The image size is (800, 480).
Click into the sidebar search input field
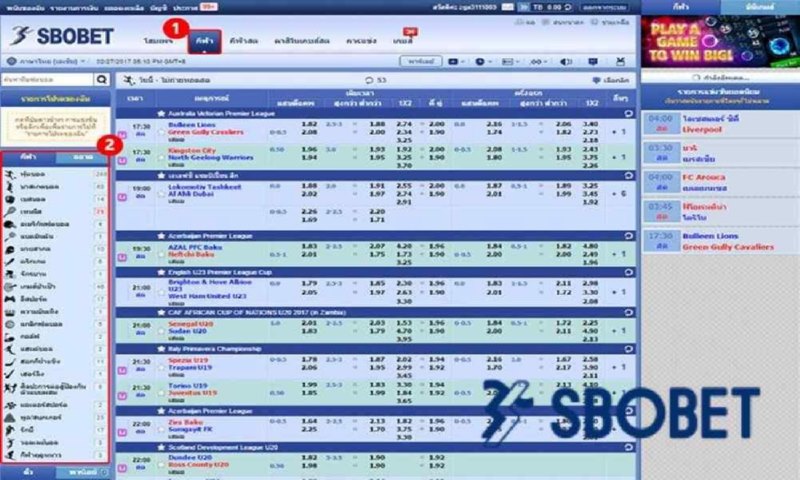(x=47, y=80)
